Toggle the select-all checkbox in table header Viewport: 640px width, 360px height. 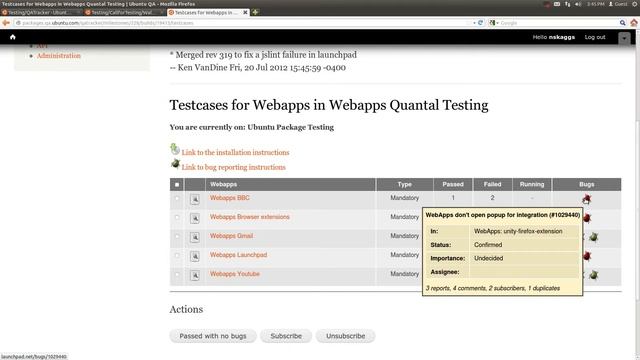[x=177, y=184]
